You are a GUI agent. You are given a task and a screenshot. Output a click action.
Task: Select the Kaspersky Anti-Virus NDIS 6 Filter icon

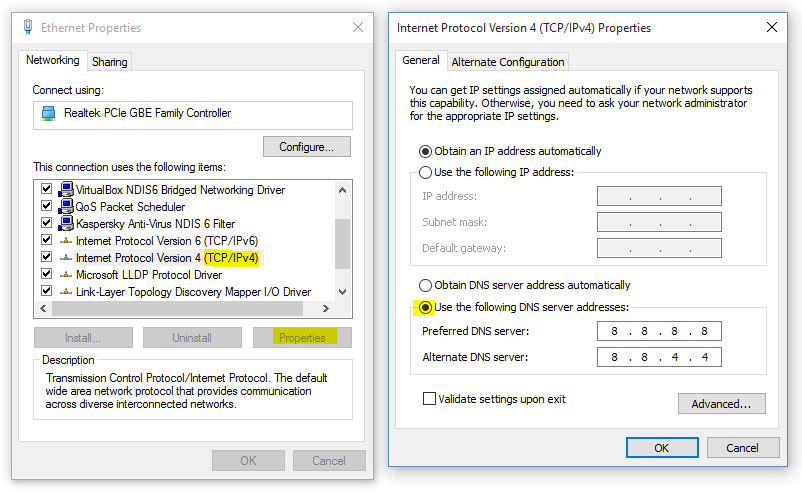tap(66, 224)
